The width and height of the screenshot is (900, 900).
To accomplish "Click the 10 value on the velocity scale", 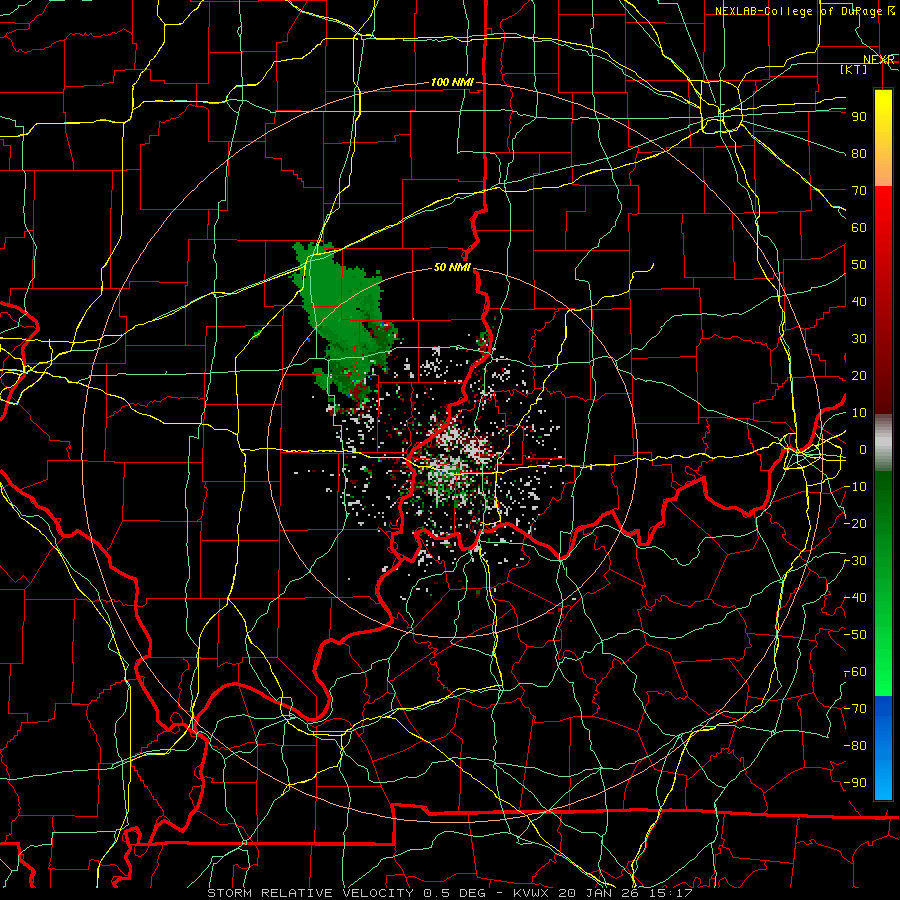I will click(859, 413).
